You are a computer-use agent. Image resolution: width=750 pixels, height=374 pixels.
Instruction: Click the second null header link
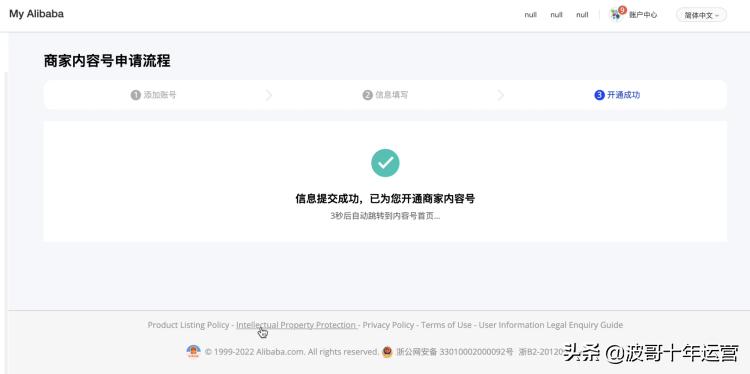point(556,15)
